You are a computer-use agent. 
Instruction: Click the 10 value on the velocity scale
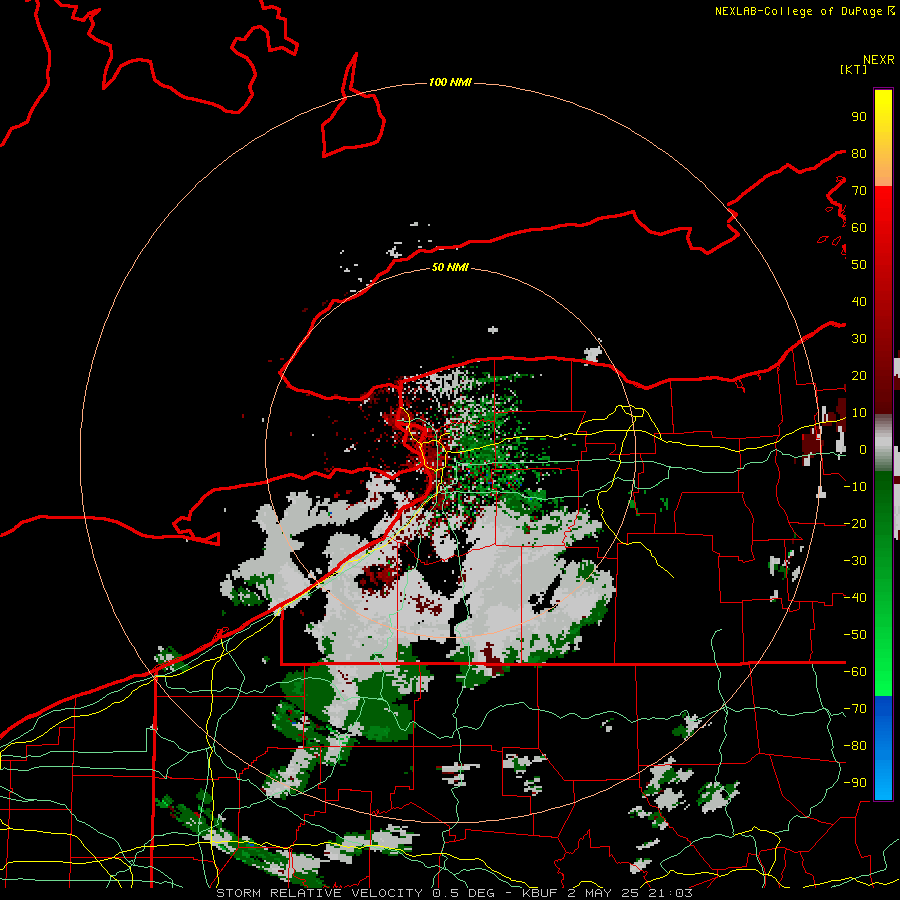pos(859,413)
